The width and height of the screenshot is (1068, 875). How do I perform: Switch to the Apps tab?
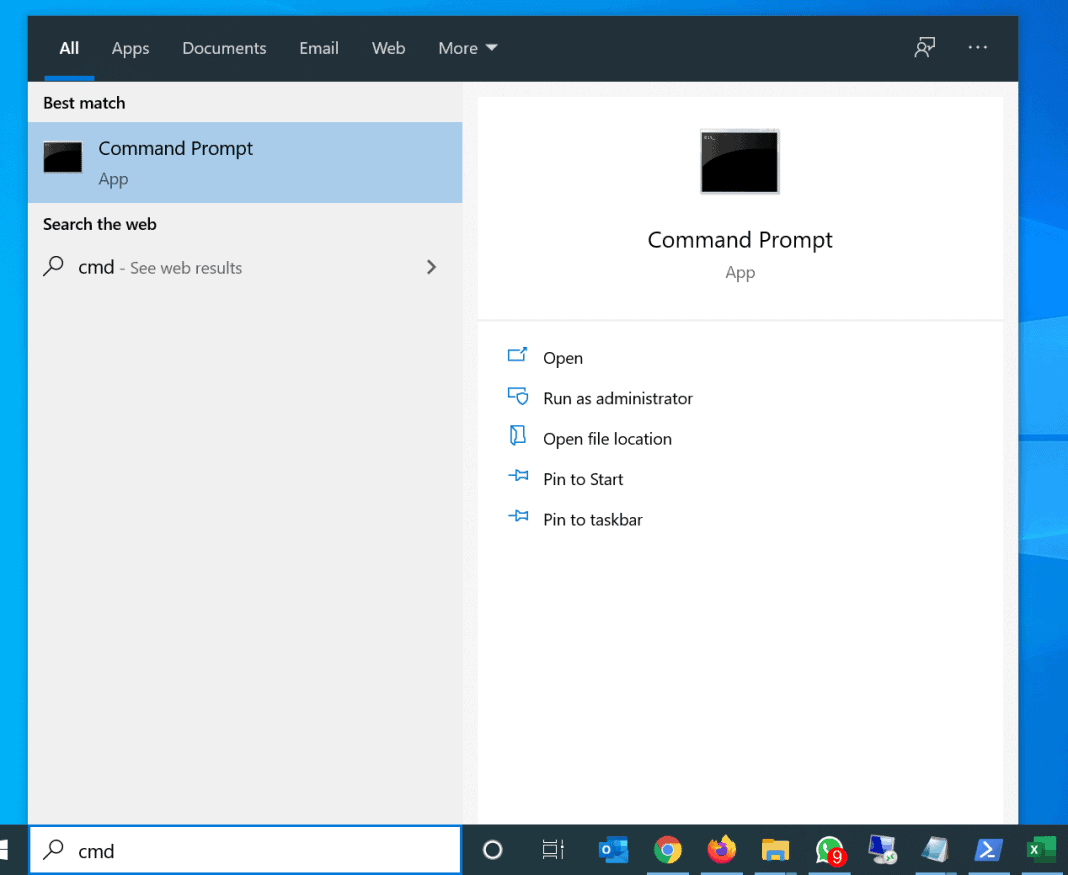click(130, 48)
